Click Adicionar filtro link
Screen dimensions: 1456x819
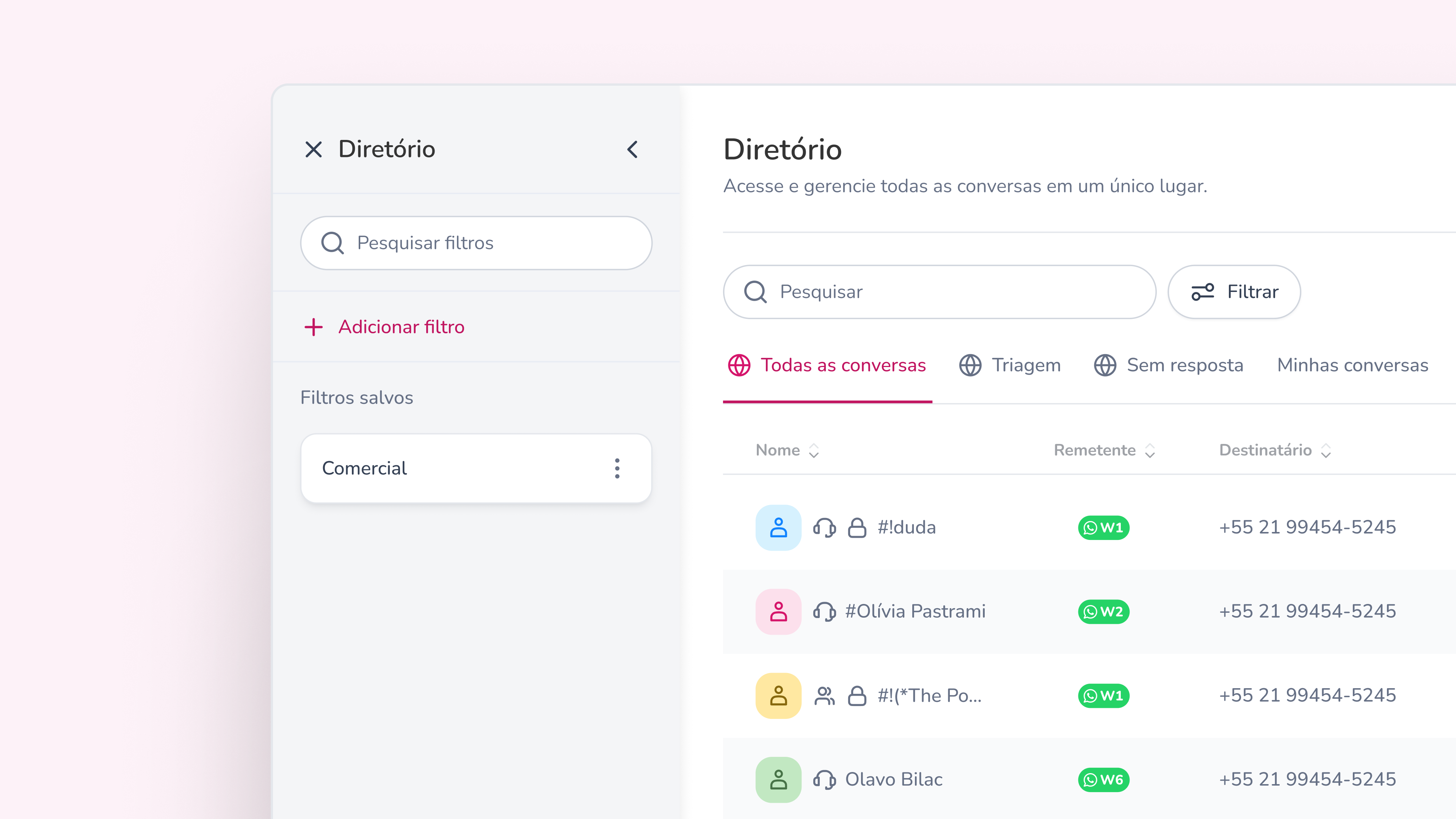pyautogui.click(x=401, y=327)
